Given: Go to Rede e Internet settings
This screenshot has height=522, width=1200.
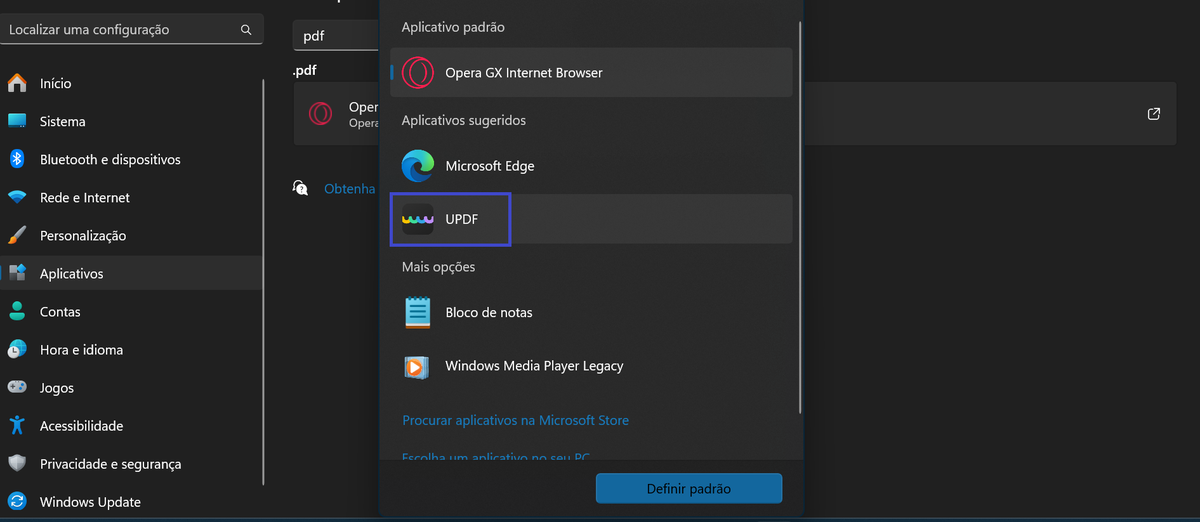Looking at the screenshot, I should point(132,197).
